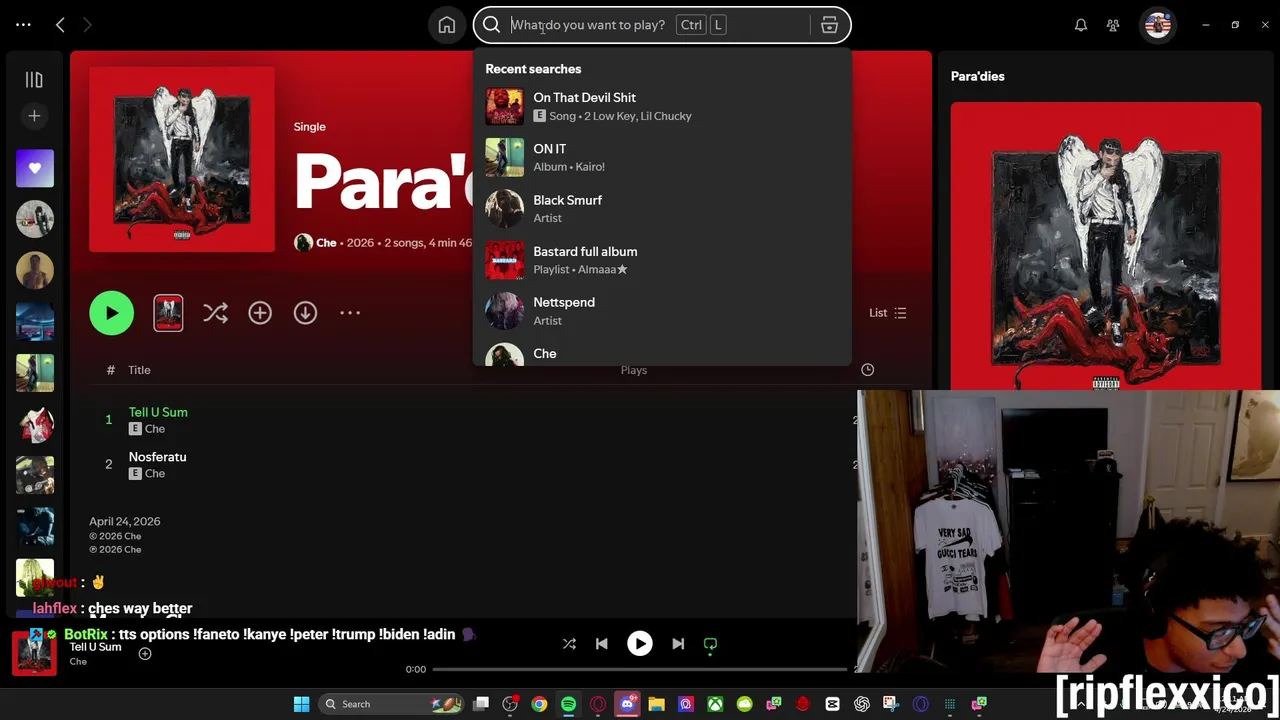Click the search input field
1280x720 pixels.
[x=660, y=25]
